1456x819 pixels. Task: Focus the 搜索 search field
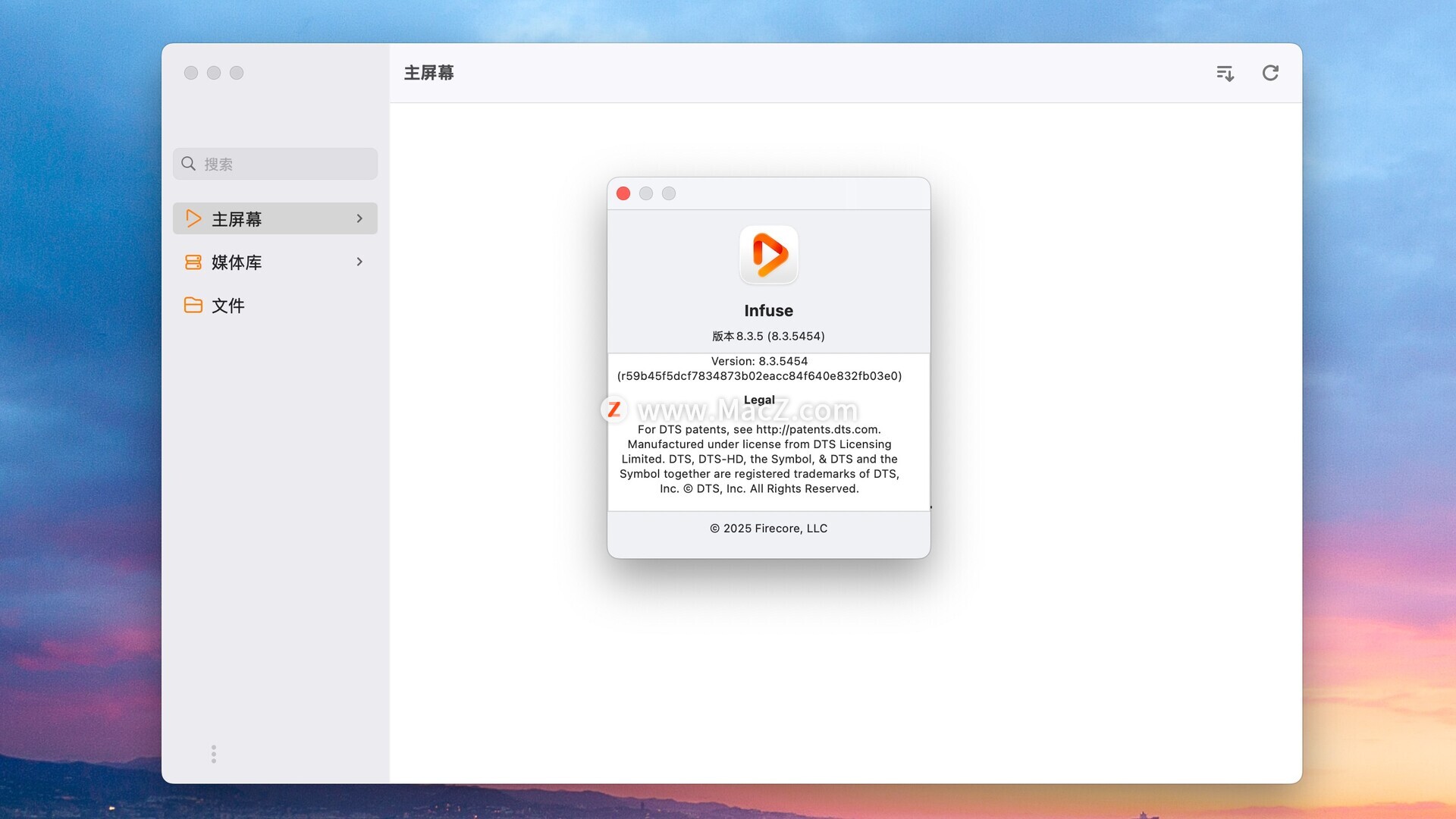[x=288, y=164]
